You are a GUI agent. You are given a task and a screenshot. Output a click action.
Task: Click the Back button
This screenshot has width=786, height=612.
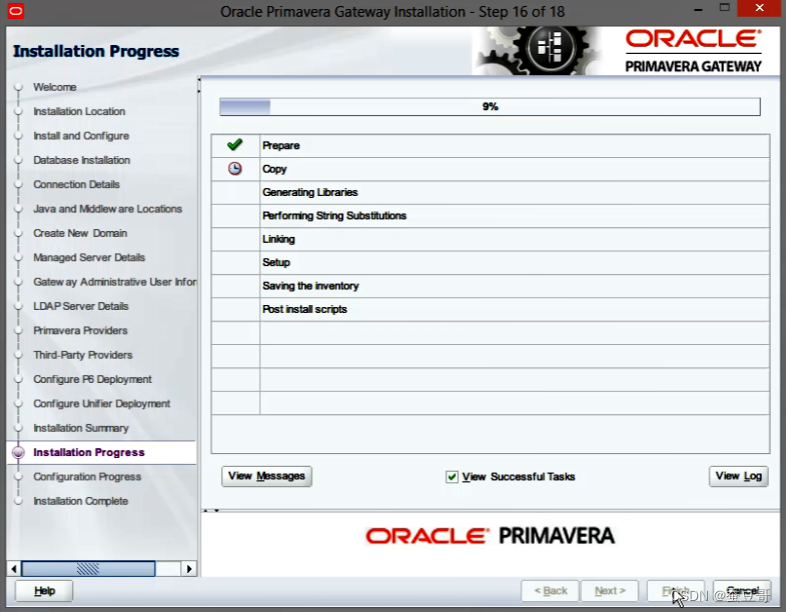click(550, 591)
